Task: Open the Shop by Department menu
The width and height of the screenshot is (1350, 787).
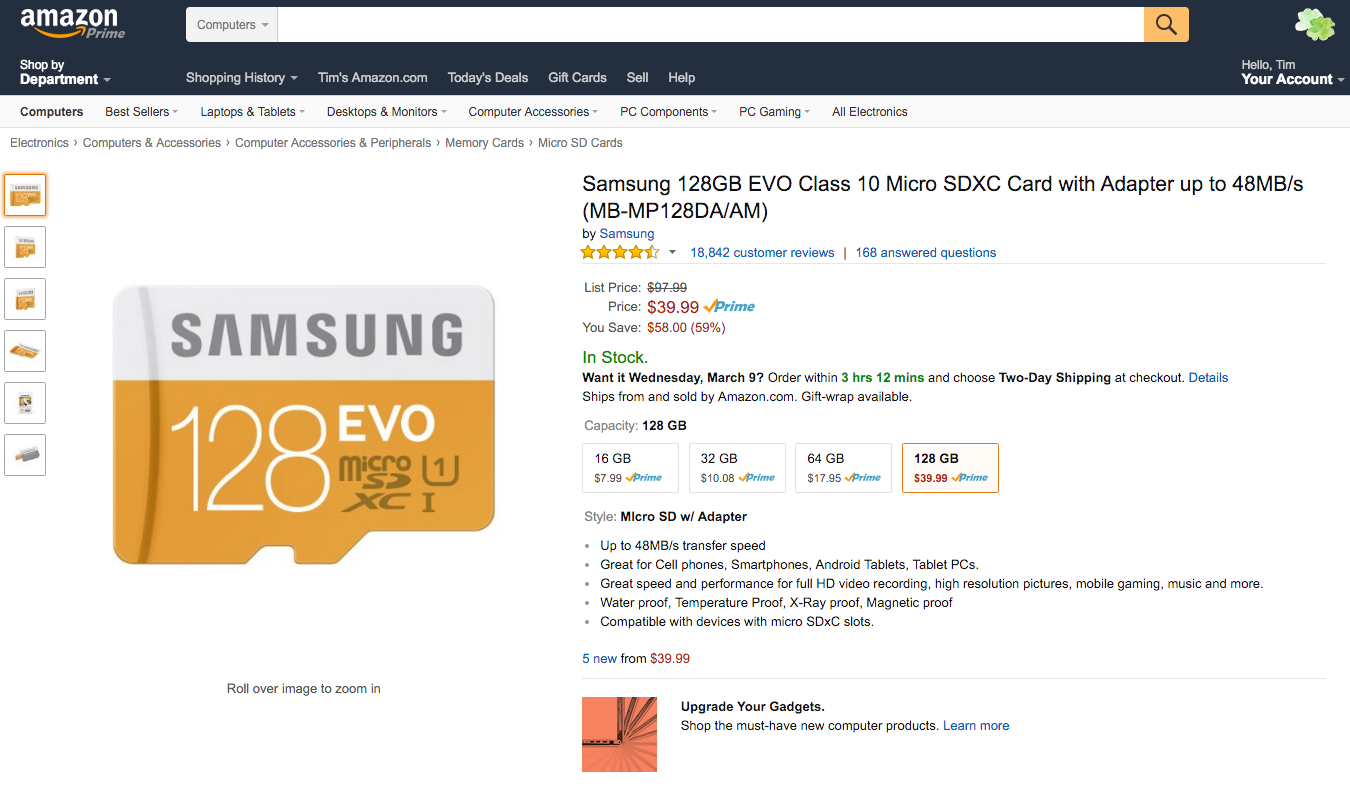Action: [x=62, y=70]
